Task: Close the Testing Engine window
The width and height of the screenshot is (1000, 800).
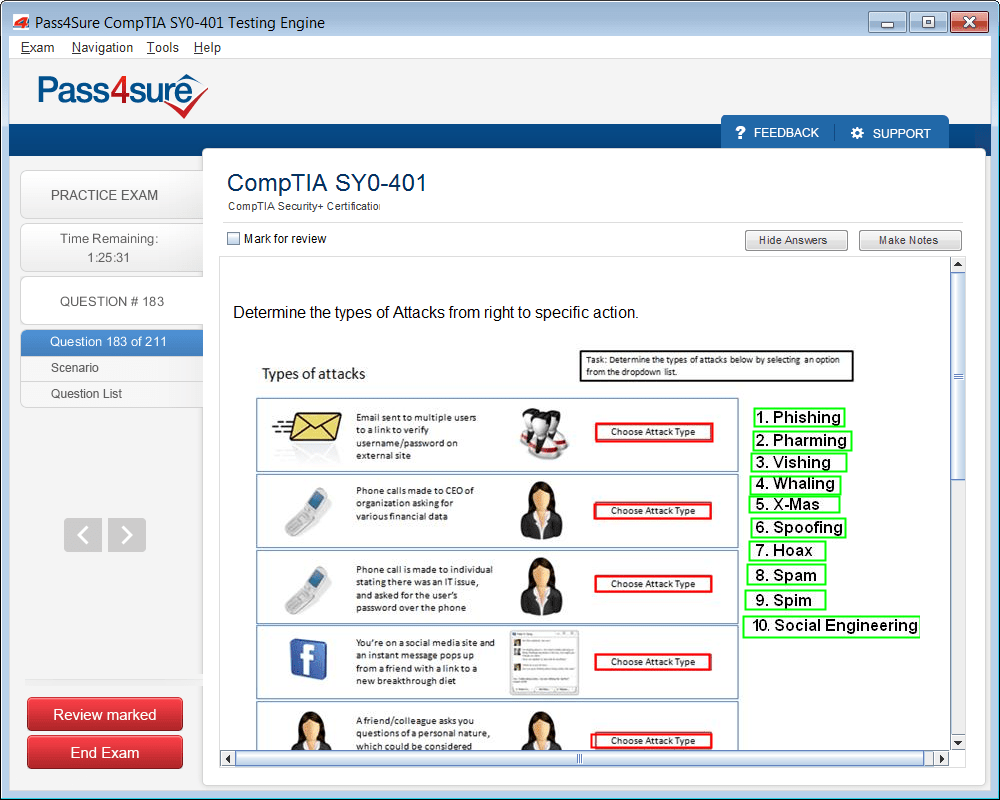Action: (x=969, y=22)
